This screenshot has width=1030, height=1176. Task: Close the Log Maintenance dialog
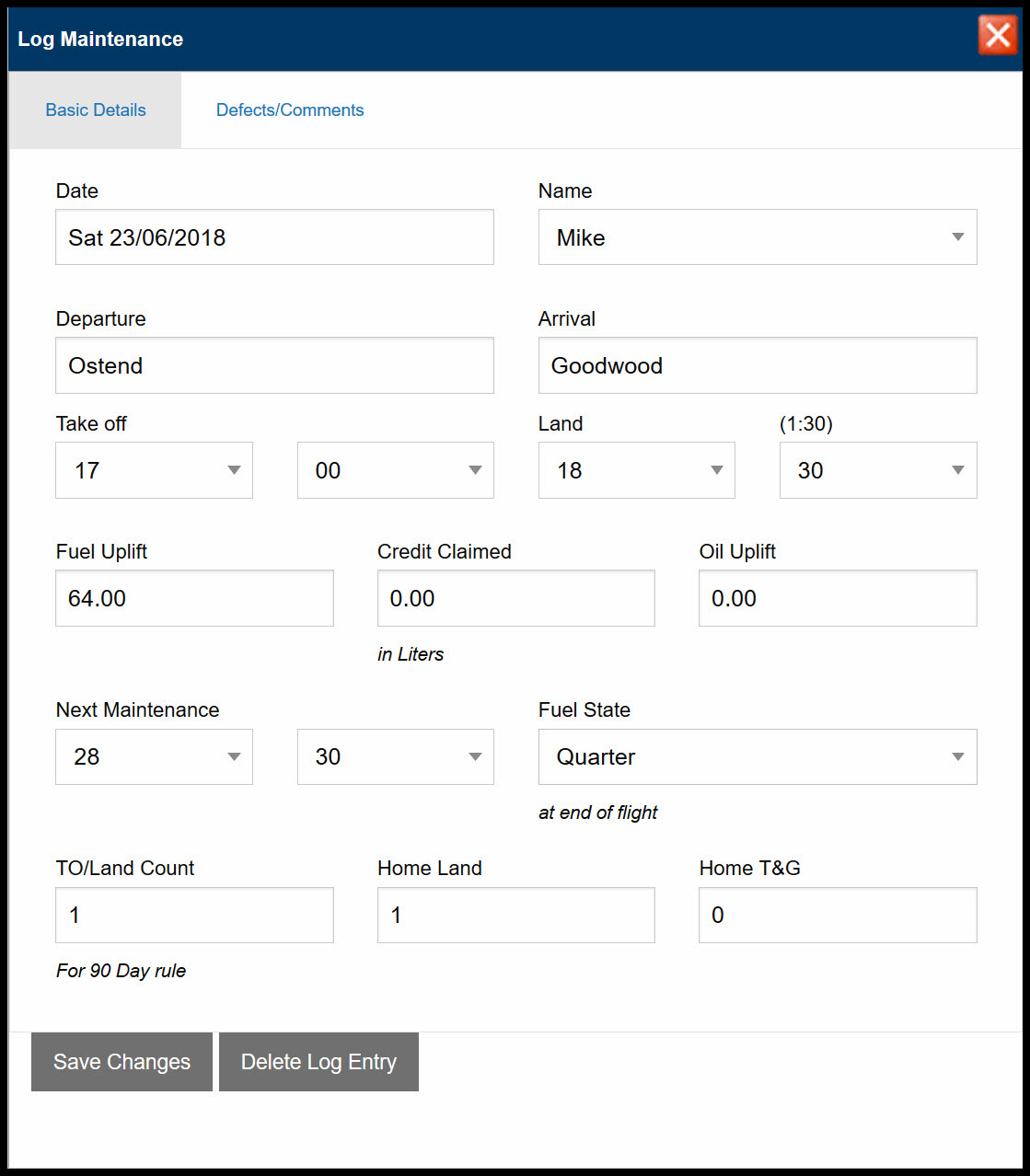[x=998, y=36]
